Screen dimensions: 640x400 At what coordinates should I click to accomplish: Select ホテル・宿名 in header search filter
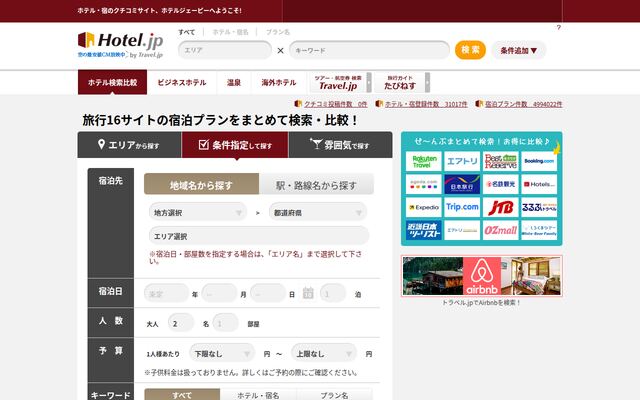230,32
